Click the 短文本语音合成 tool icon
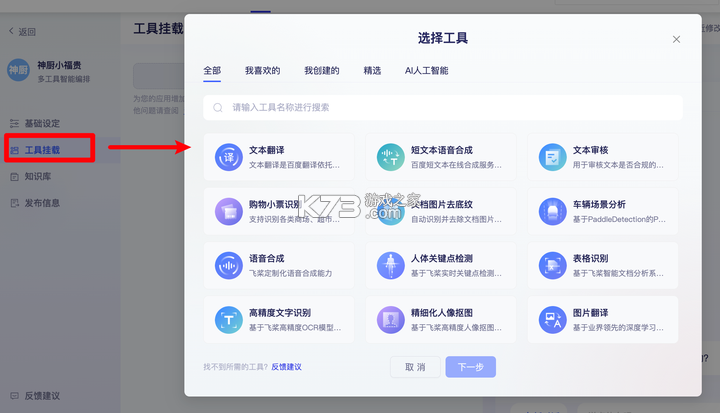This screenshot has height=413, width=720. pos(390,157)
